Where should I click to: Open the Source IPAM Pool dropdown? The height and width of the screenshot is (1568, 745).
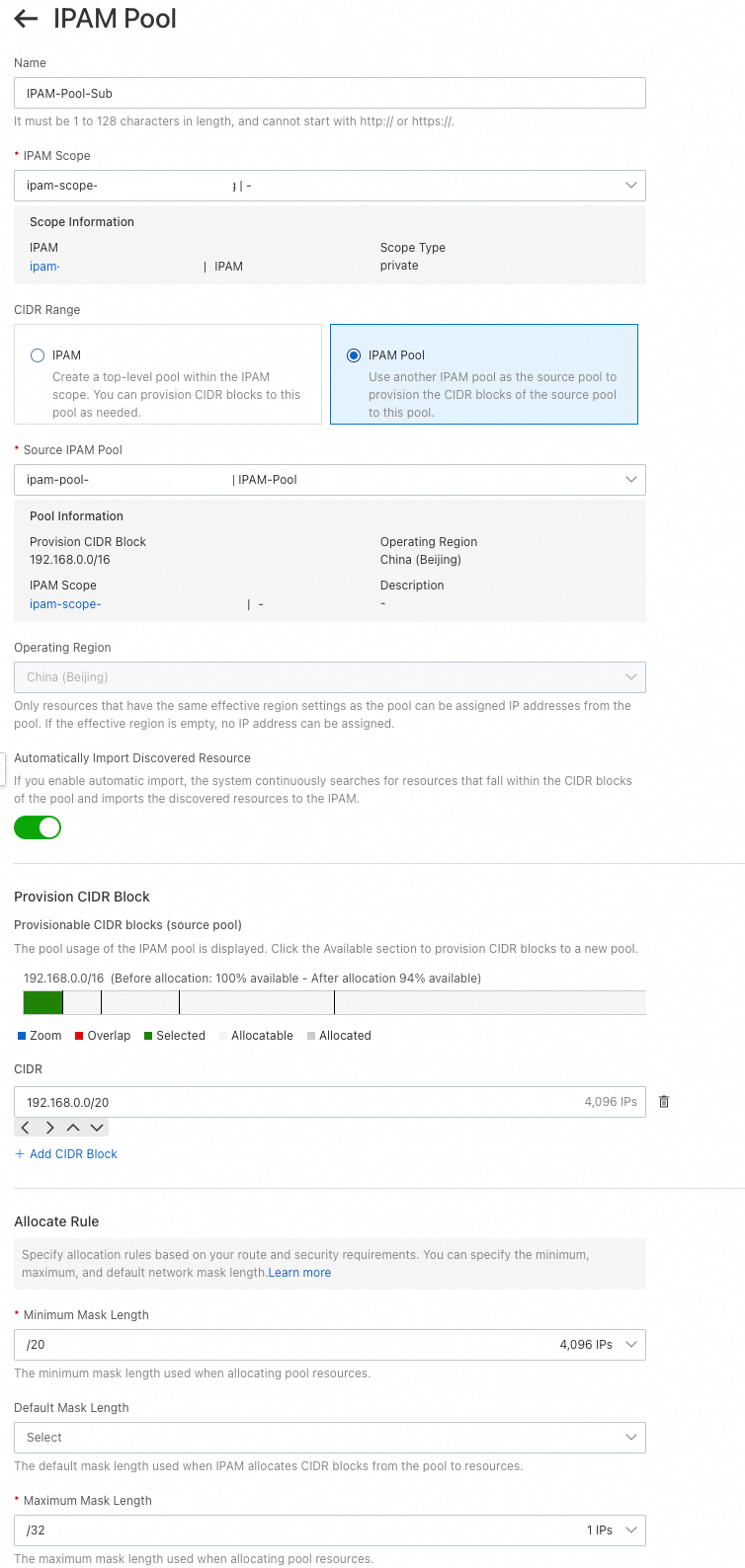tap(329, 480)
